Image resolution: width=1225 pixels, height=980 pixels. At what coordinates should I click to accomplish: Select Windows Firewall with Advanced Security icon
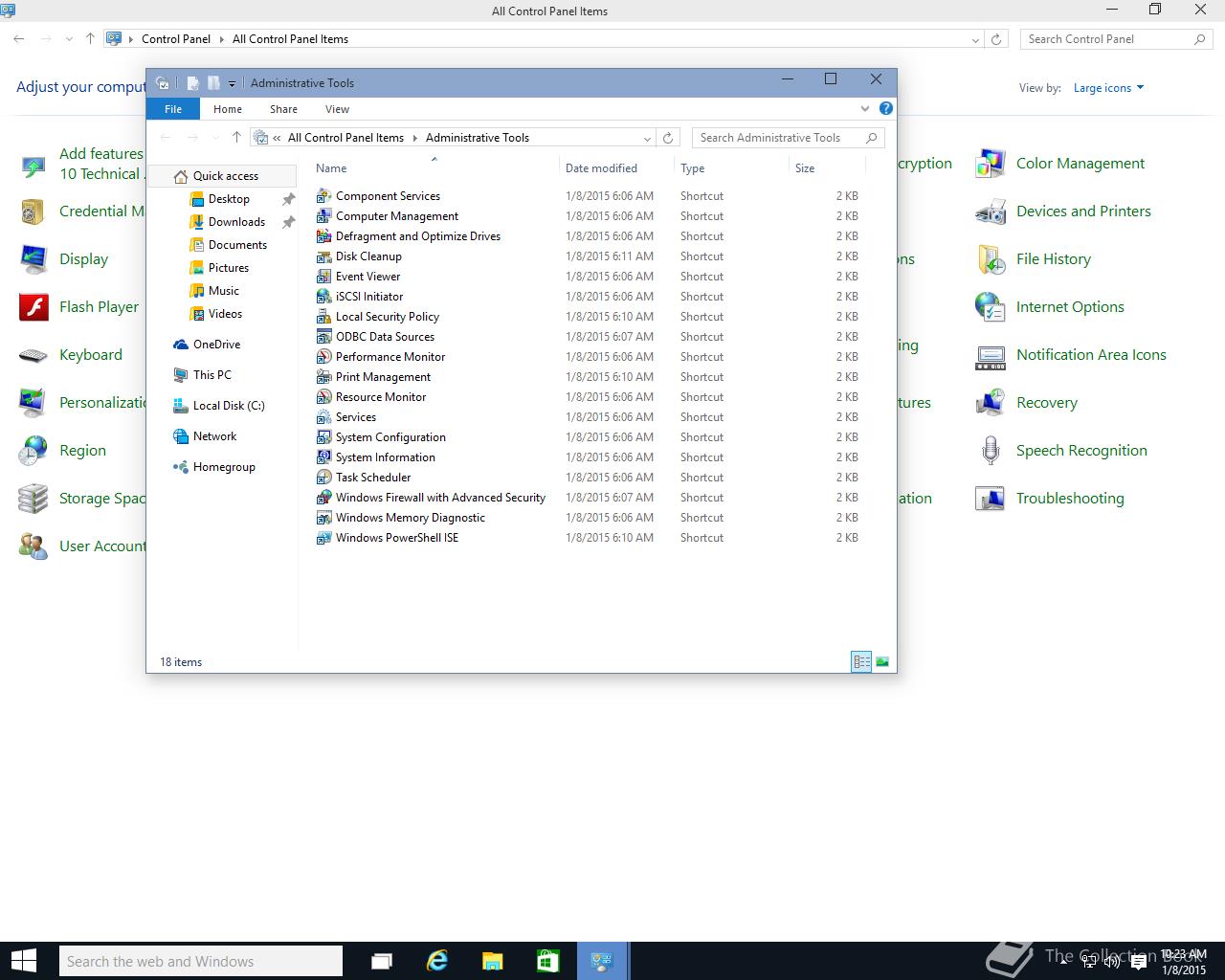323,497
